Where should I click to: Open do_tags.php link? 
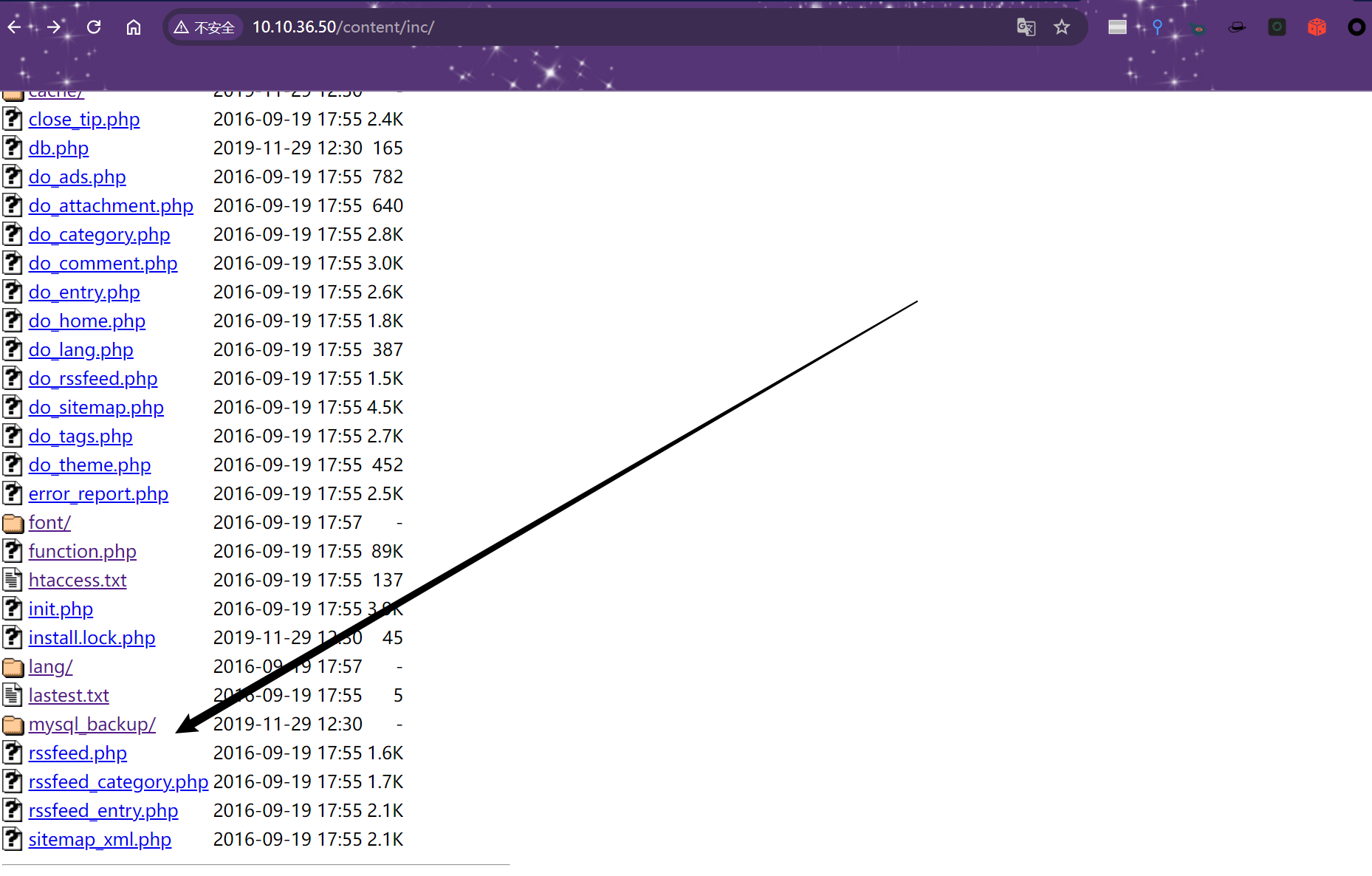pos(80,437)
